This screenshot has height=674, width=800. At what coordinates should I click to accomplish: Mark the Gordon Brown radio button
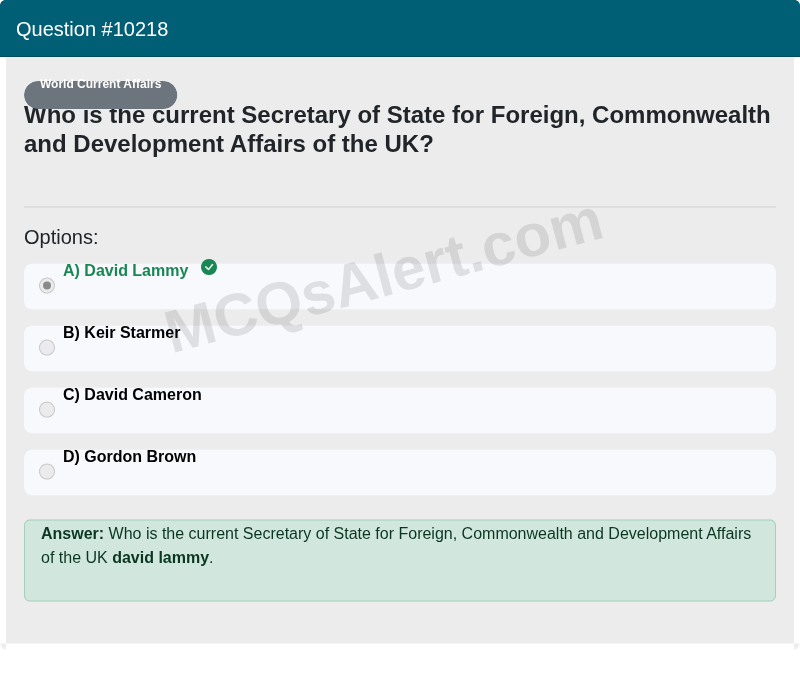tap(47, 471)
